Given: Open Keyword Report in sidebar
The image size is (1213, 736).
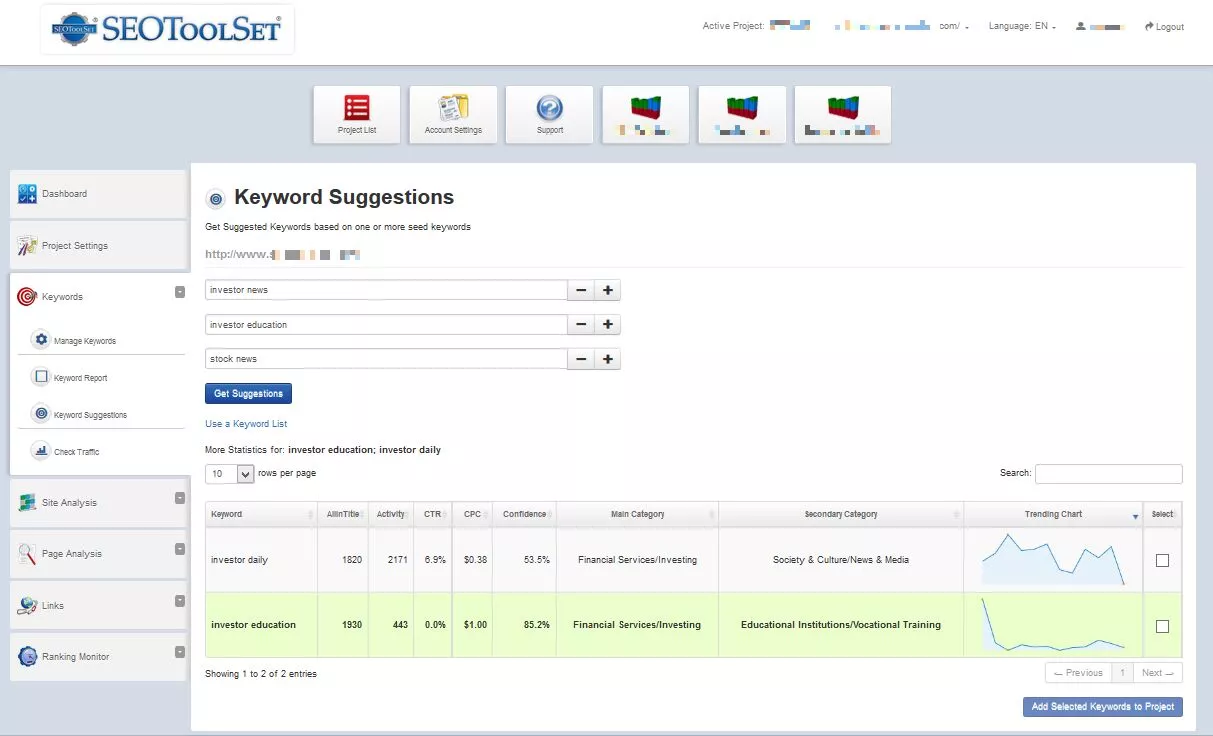Looking at the screenshot, I should [80, 378].
